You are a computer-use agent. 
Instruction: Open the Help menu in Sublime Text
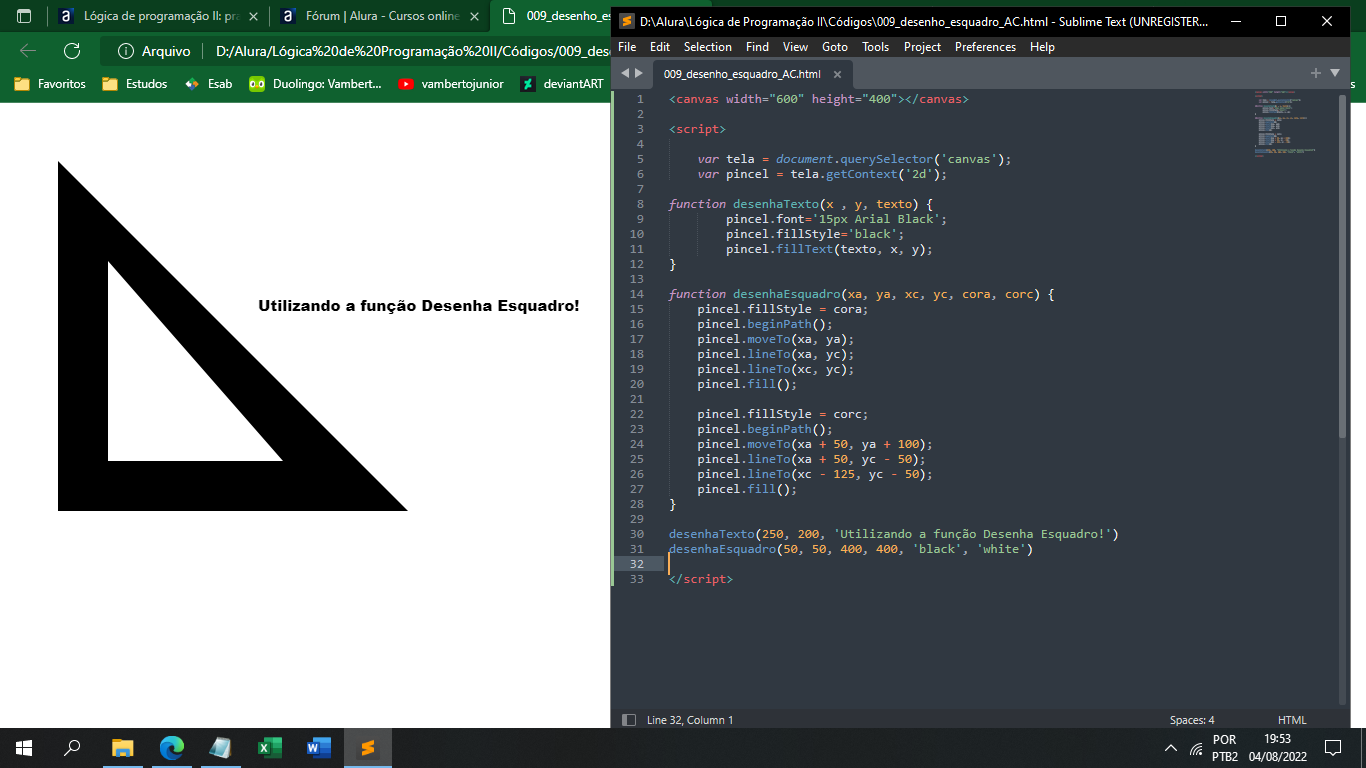pos(1042,47)
